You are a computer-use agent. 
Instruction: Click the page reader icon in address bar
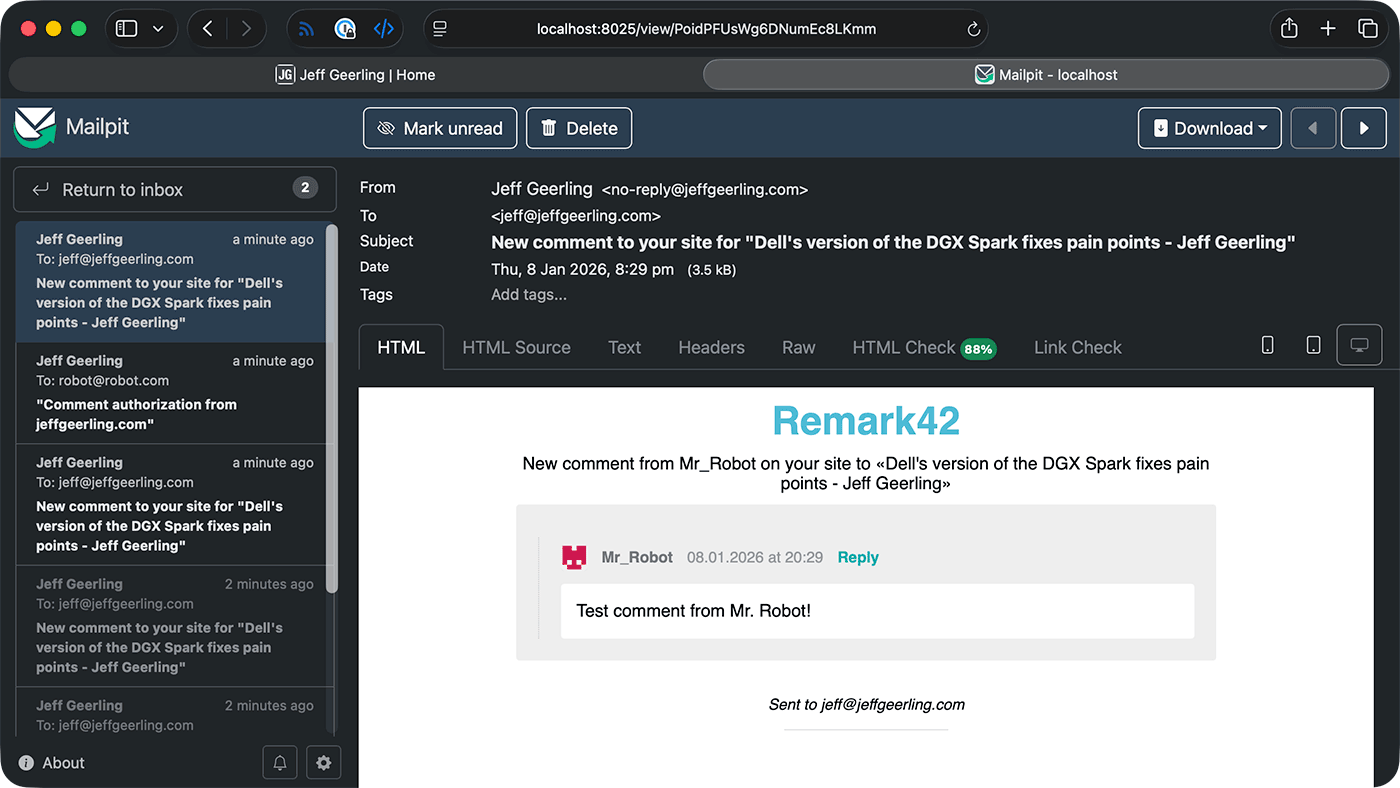click(x=440, y=29)
